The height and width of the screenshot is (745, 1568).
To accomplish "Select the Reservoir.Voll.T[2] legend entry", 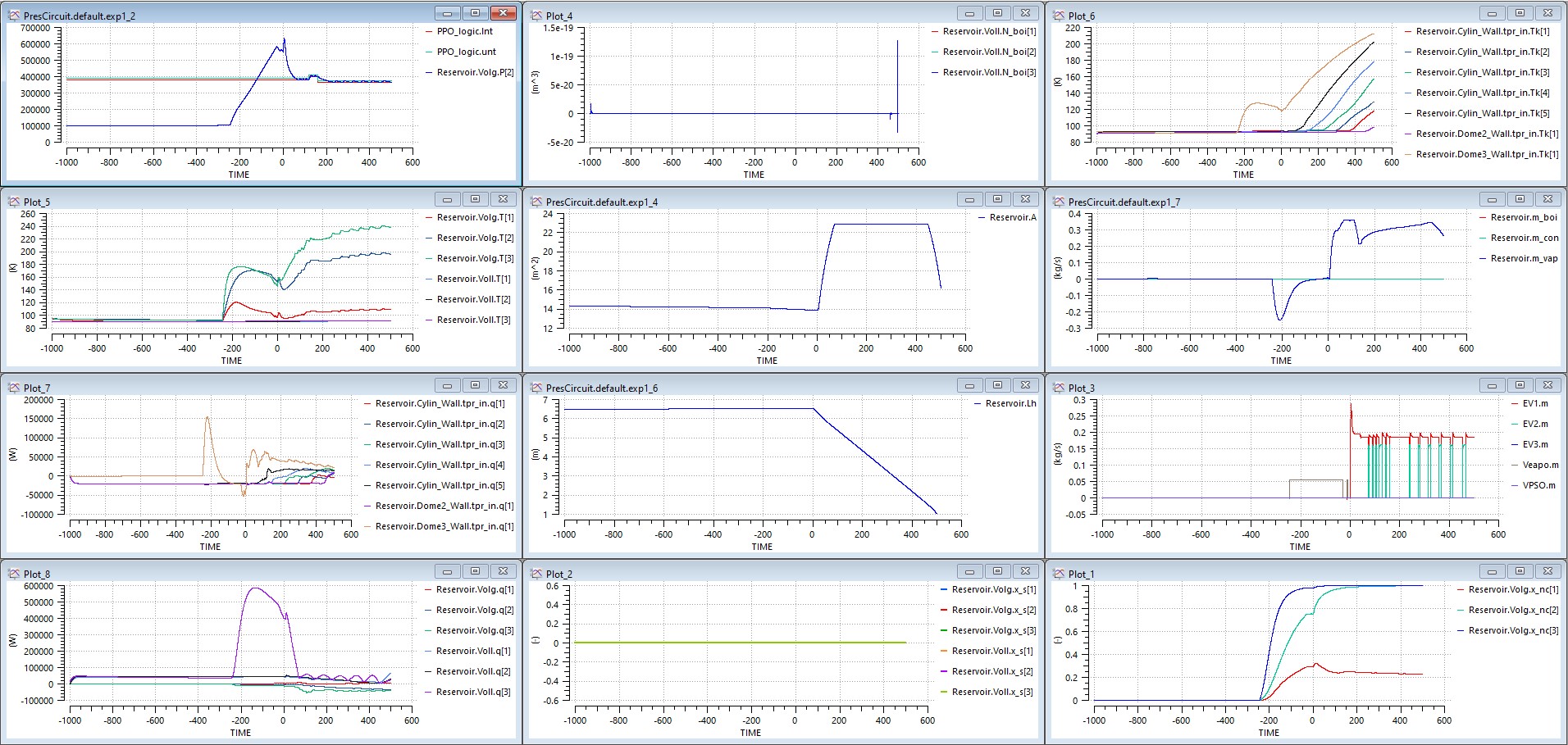I will (468, 299).
